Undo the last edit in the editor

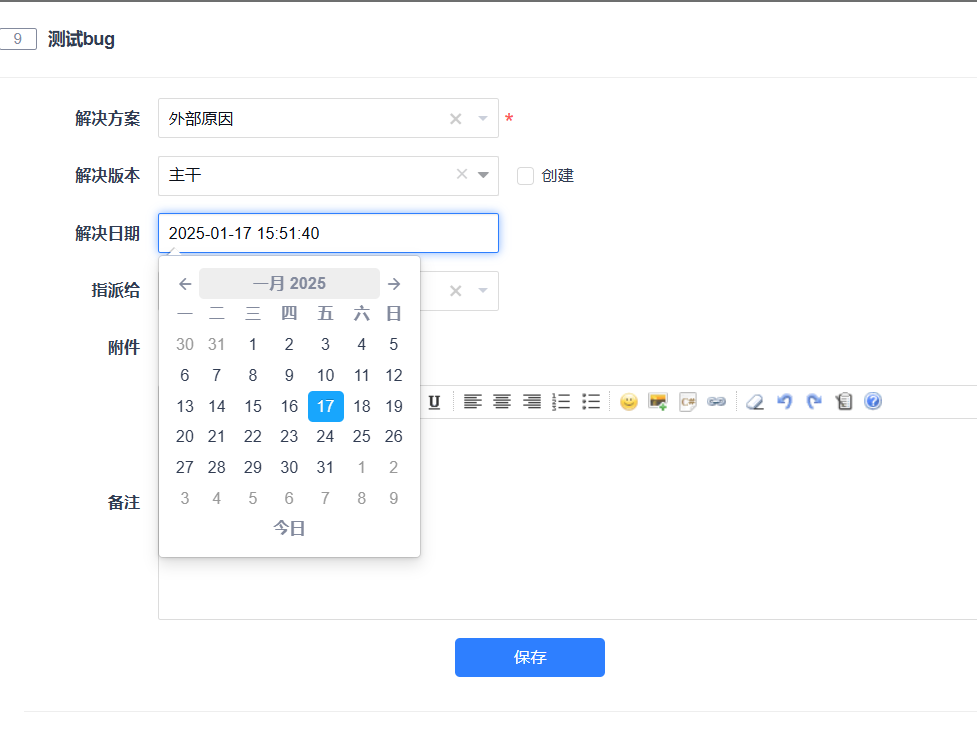point(785,402)
